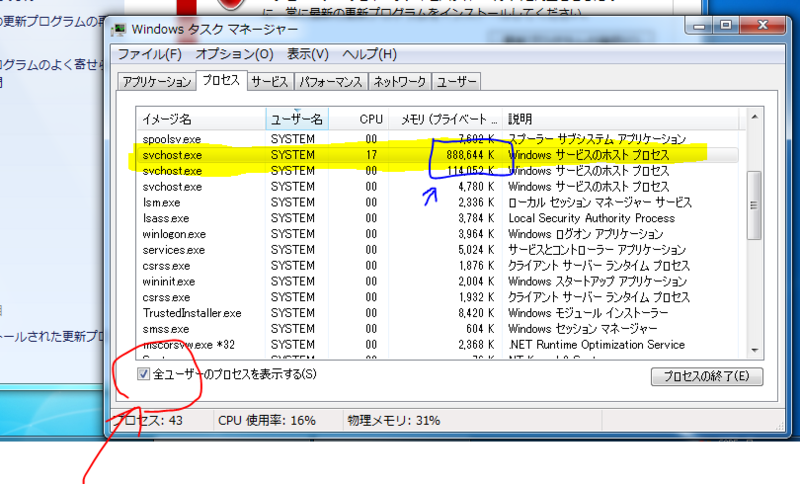The image size is (800, 484).
Task: Show the ユーザー tab
Action: coord(456,82)
